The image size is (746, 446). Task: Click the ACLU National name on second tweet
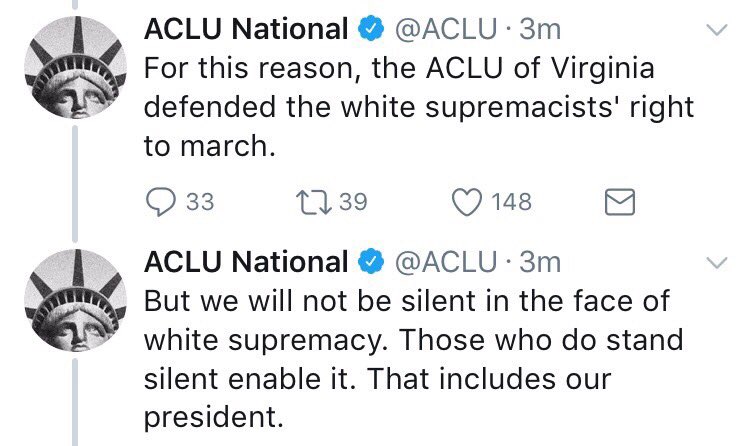pyautogui.click(x=247, y=263)
